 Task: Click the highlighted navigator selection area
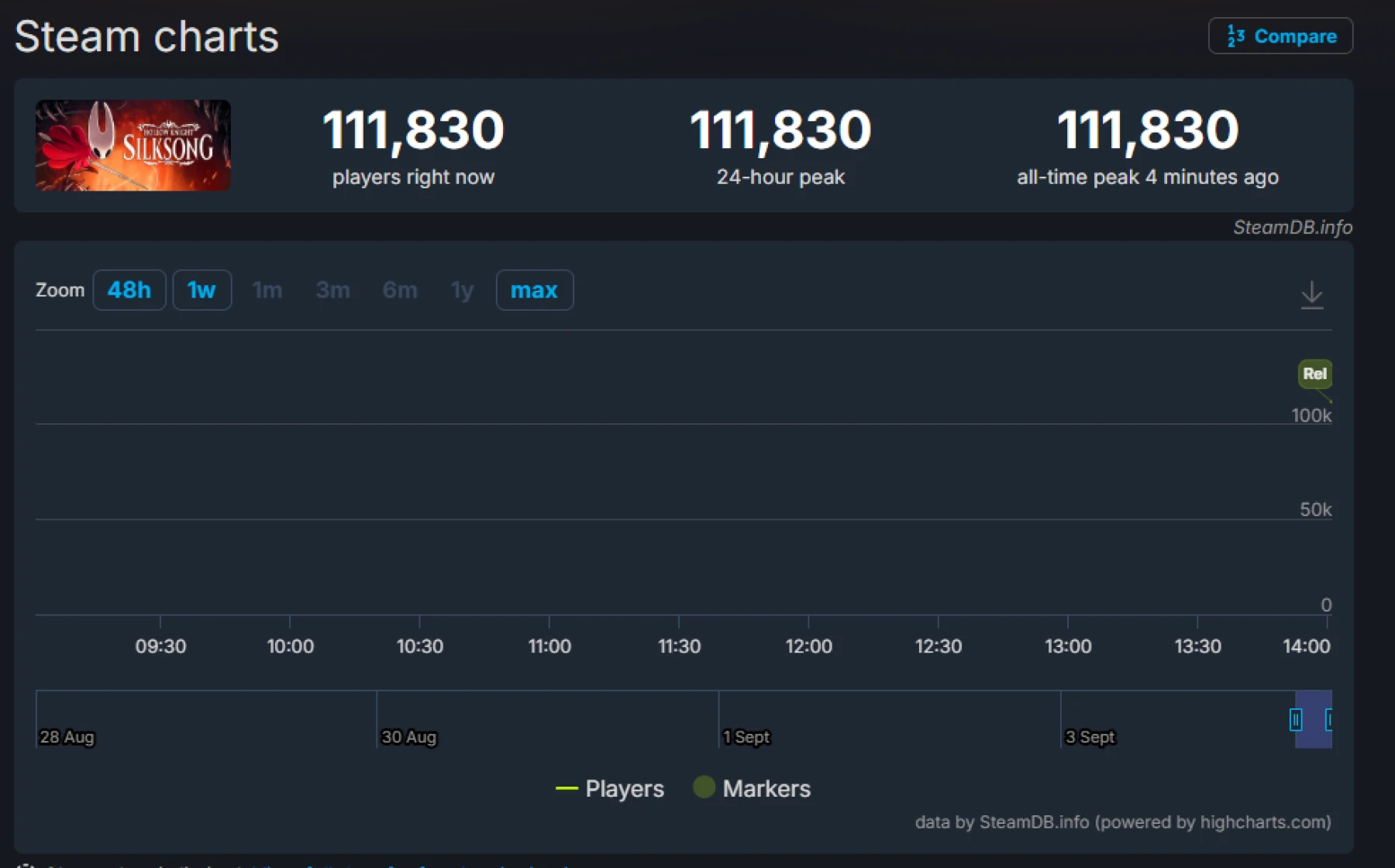pyautogui.click(x=1312, y=732)
